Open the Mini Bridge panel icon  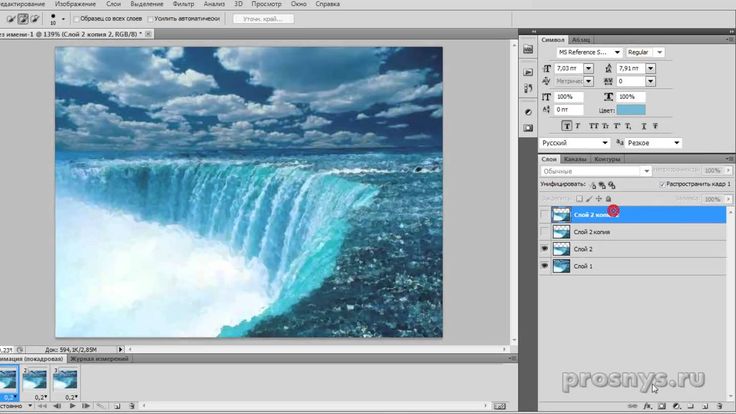528,49
